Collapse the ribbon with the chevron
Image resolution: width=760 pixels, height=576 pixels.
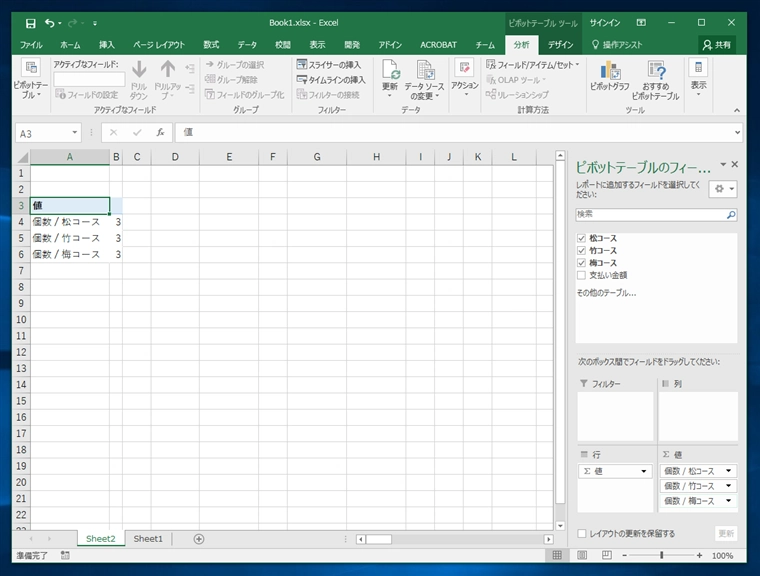pyautogui.click(x=737, y=111)
